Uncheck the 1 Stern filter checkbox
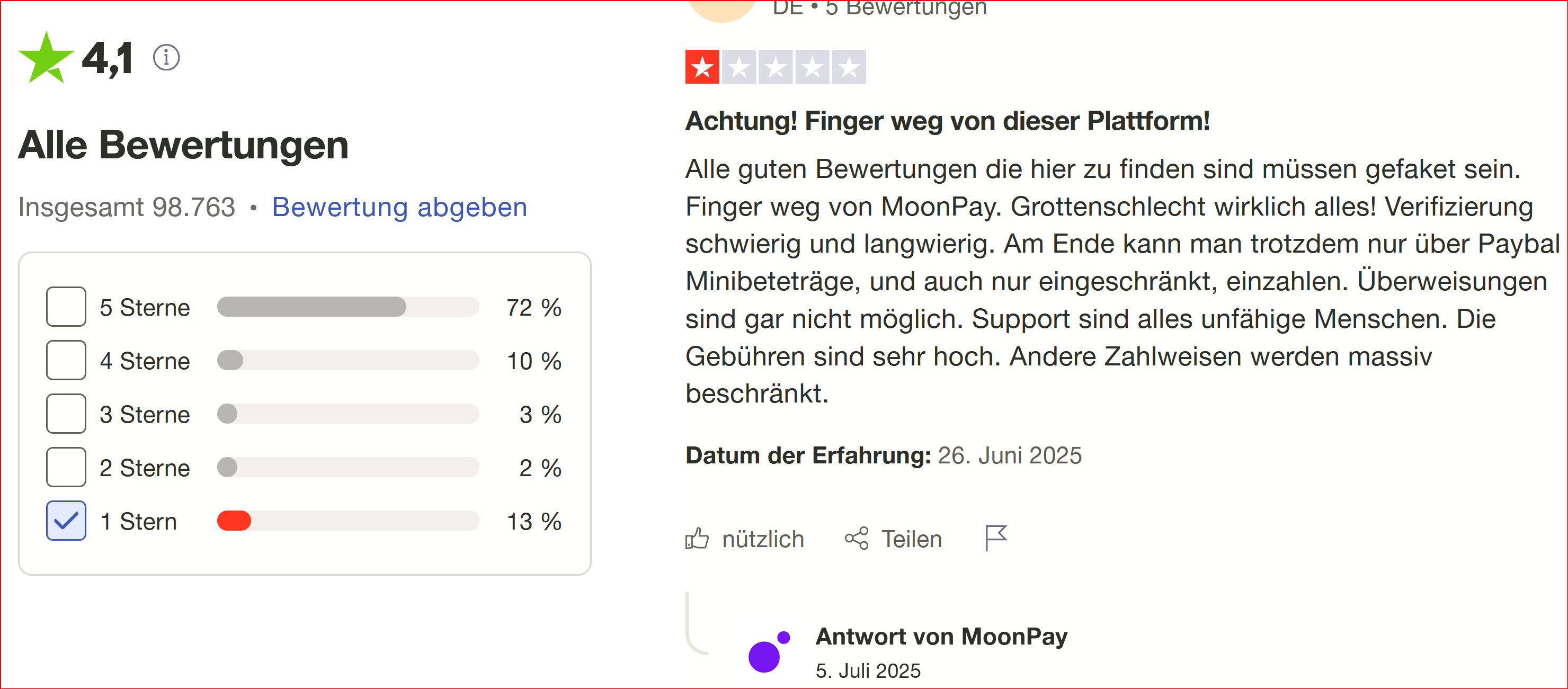 66,521
